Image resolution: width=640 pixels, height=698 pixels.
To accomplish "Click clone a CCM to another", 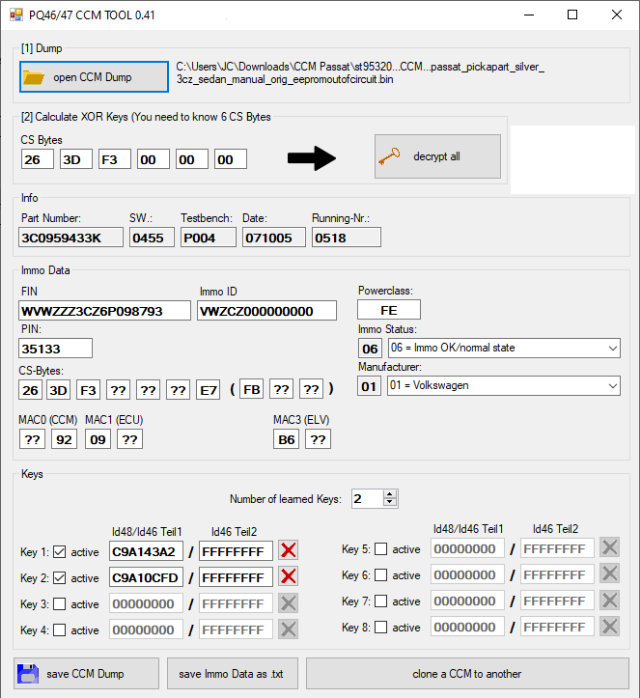I will click(x=467, y=674).
